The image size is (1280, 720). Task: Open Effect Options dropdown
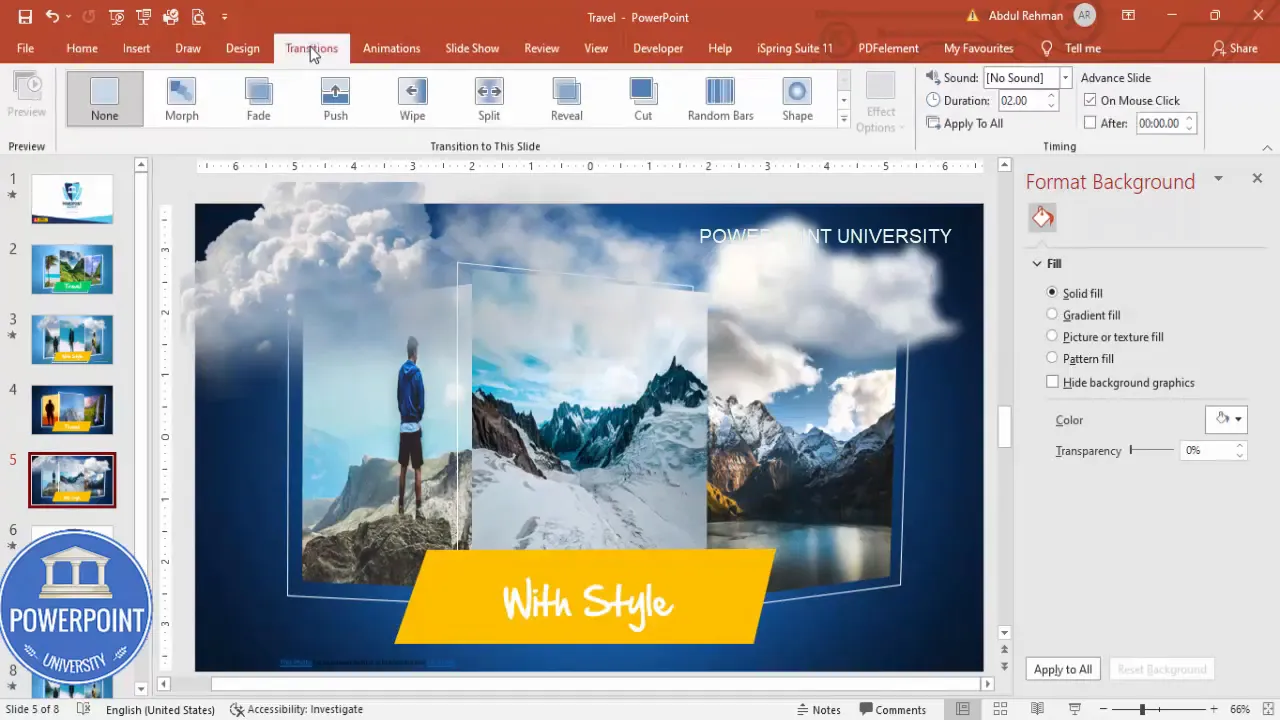[881, 102]
